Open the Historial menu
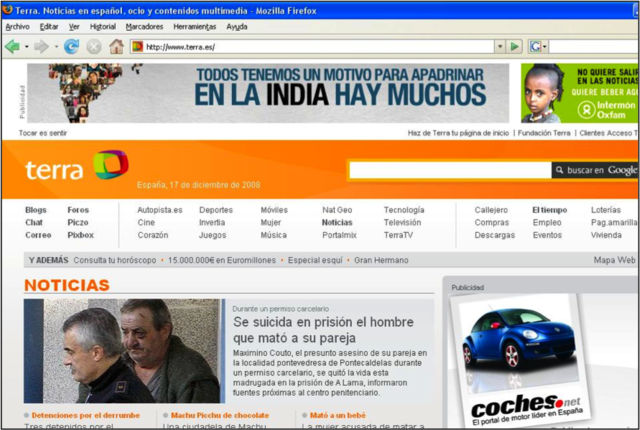This screenshot has width=640, height=430. (x=103, y=27)
